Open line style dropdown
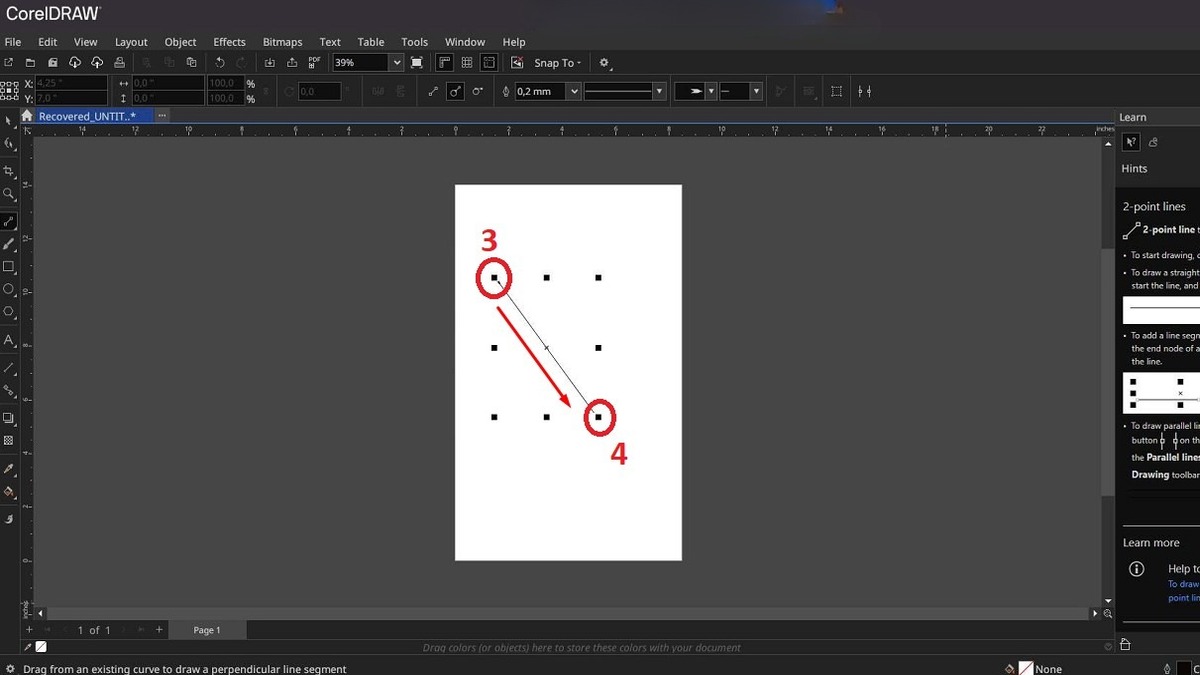Screen dimensions: 1200x675 coord(659,91)
